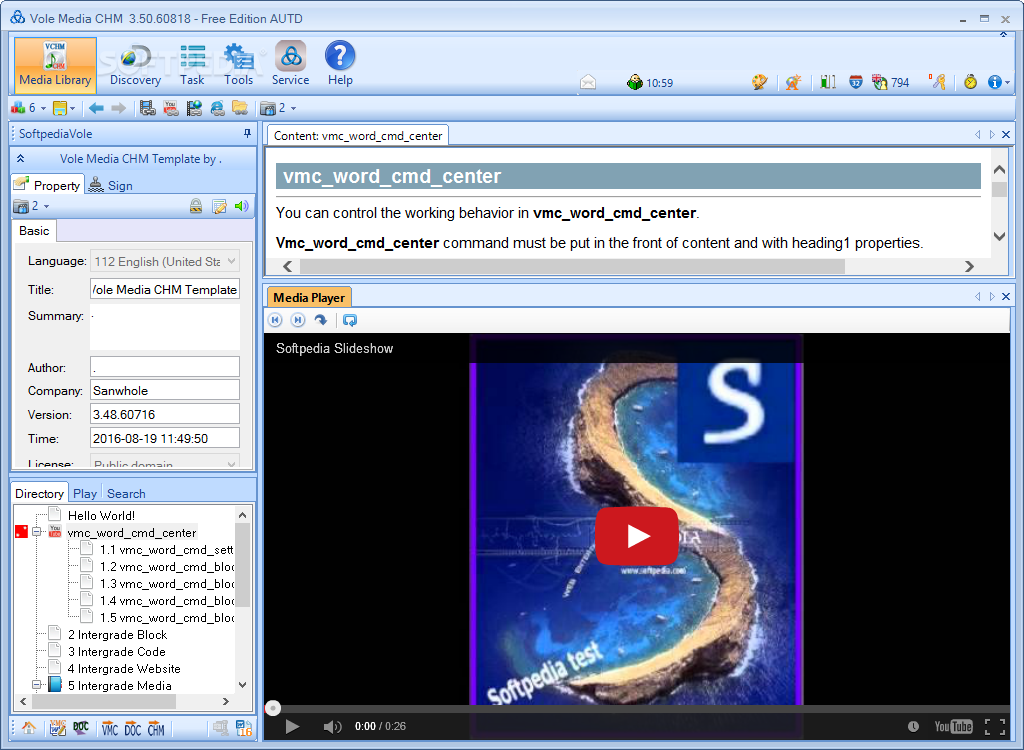Select the 2 Intergrade Block item
Screen dimensions: 1024x750
(118, 634)
